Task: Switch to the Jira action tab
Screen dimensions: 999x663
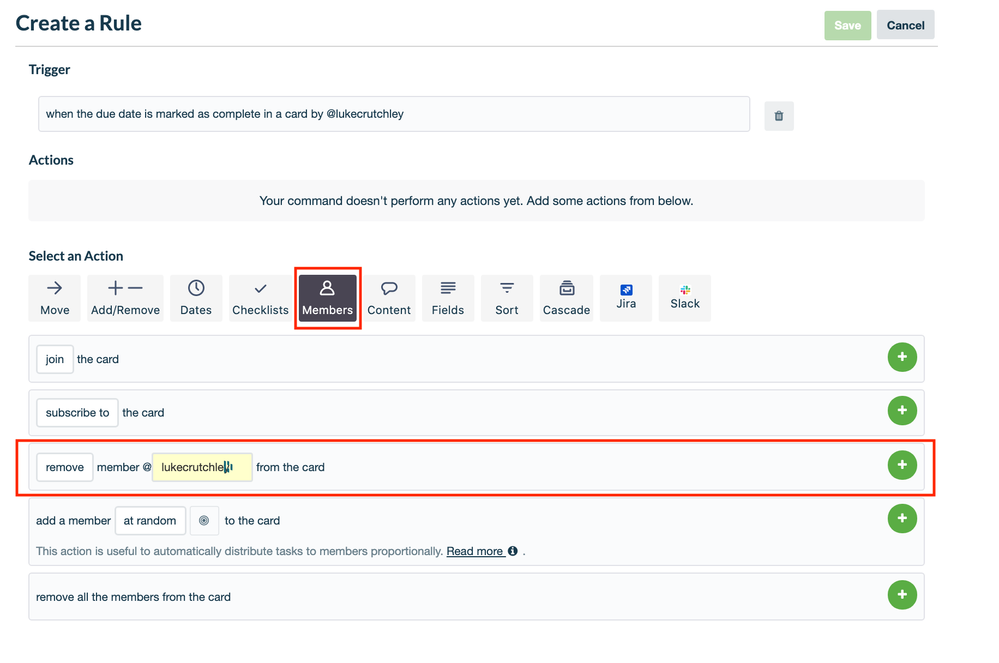Action: tap(626, 297)
